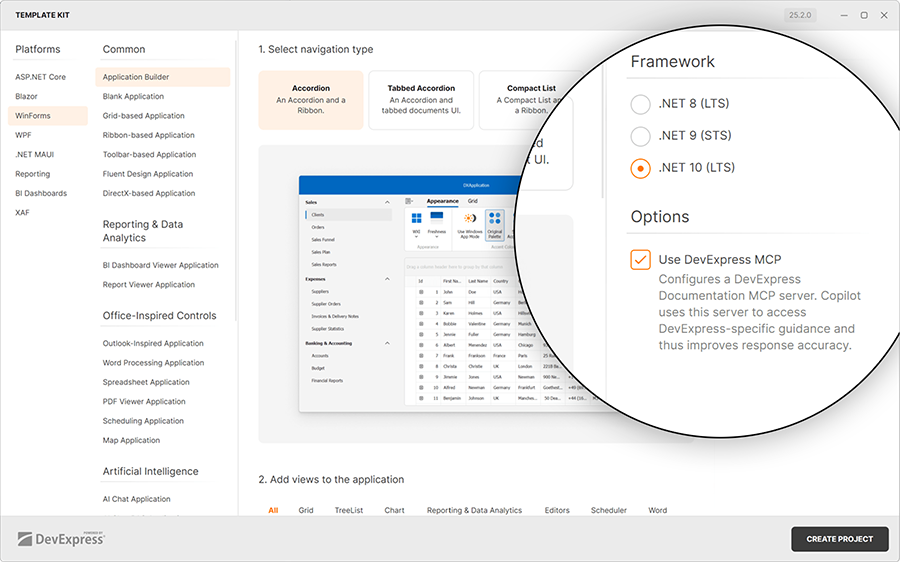Click the CREATE PROJECT button

tap(839, 539)
